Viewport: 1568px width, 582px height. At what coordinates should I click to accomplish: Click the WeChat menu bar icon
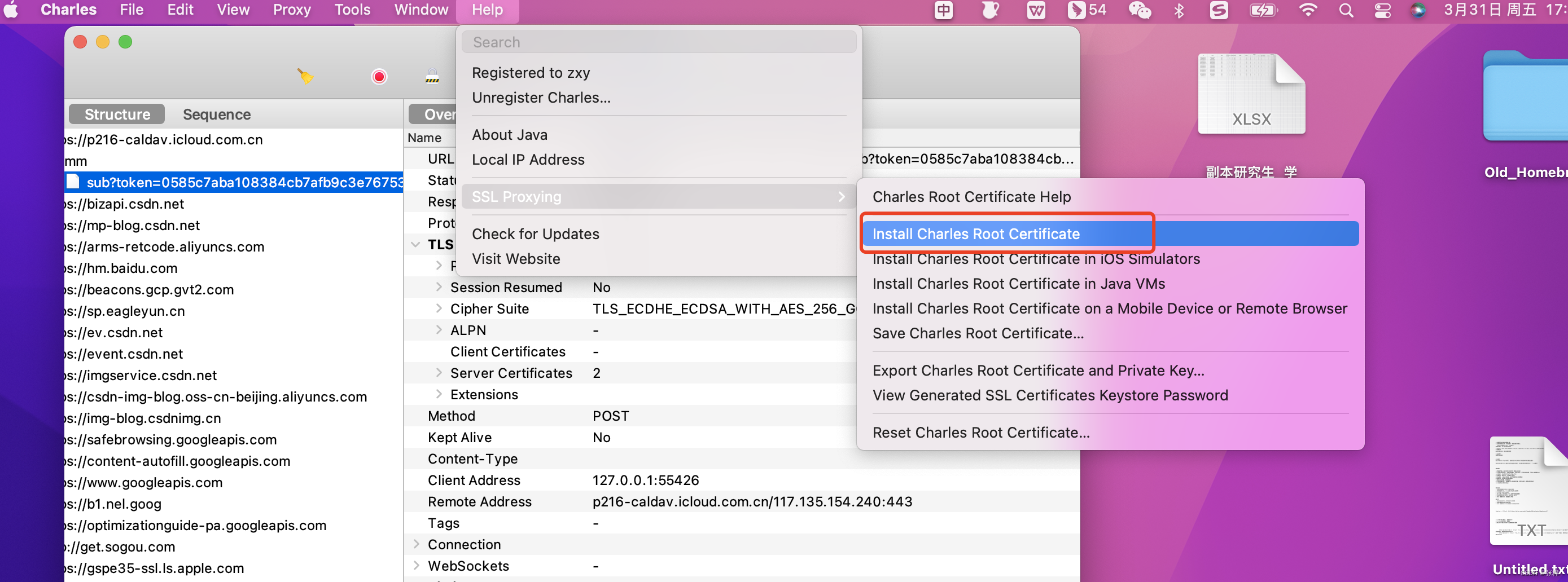(1139, 10)
